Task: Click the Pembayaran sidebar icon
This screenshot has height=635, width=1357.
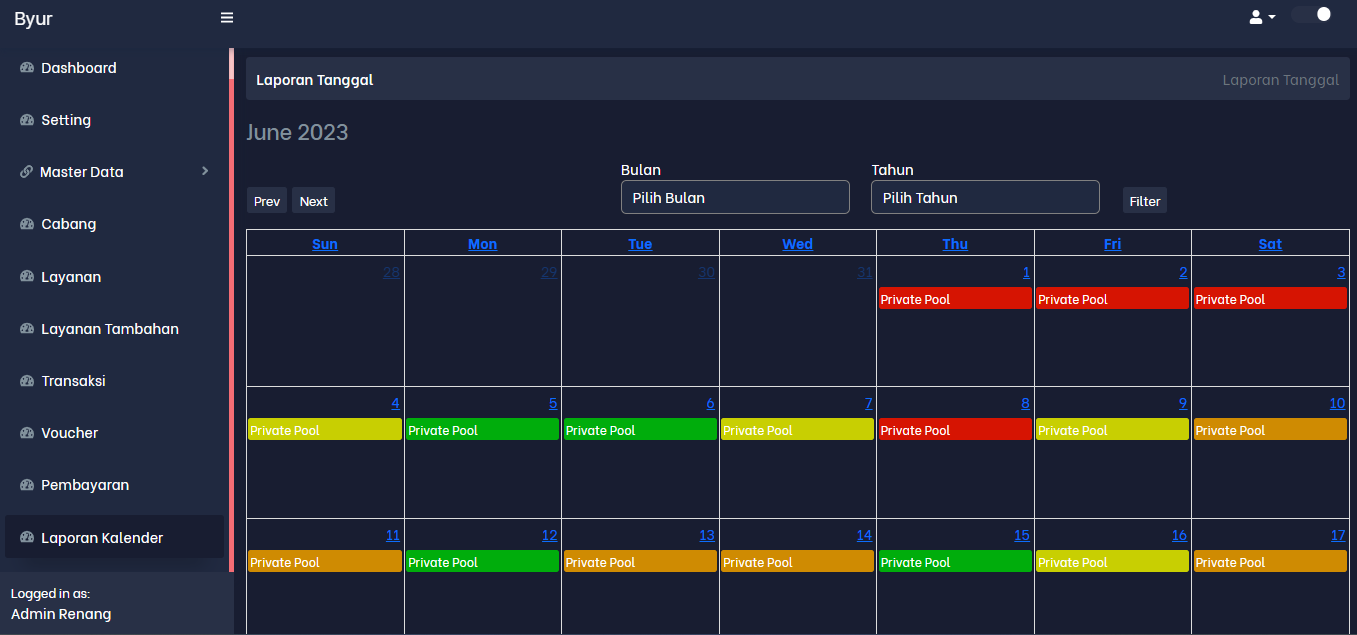Action: (x=27, y=485)
